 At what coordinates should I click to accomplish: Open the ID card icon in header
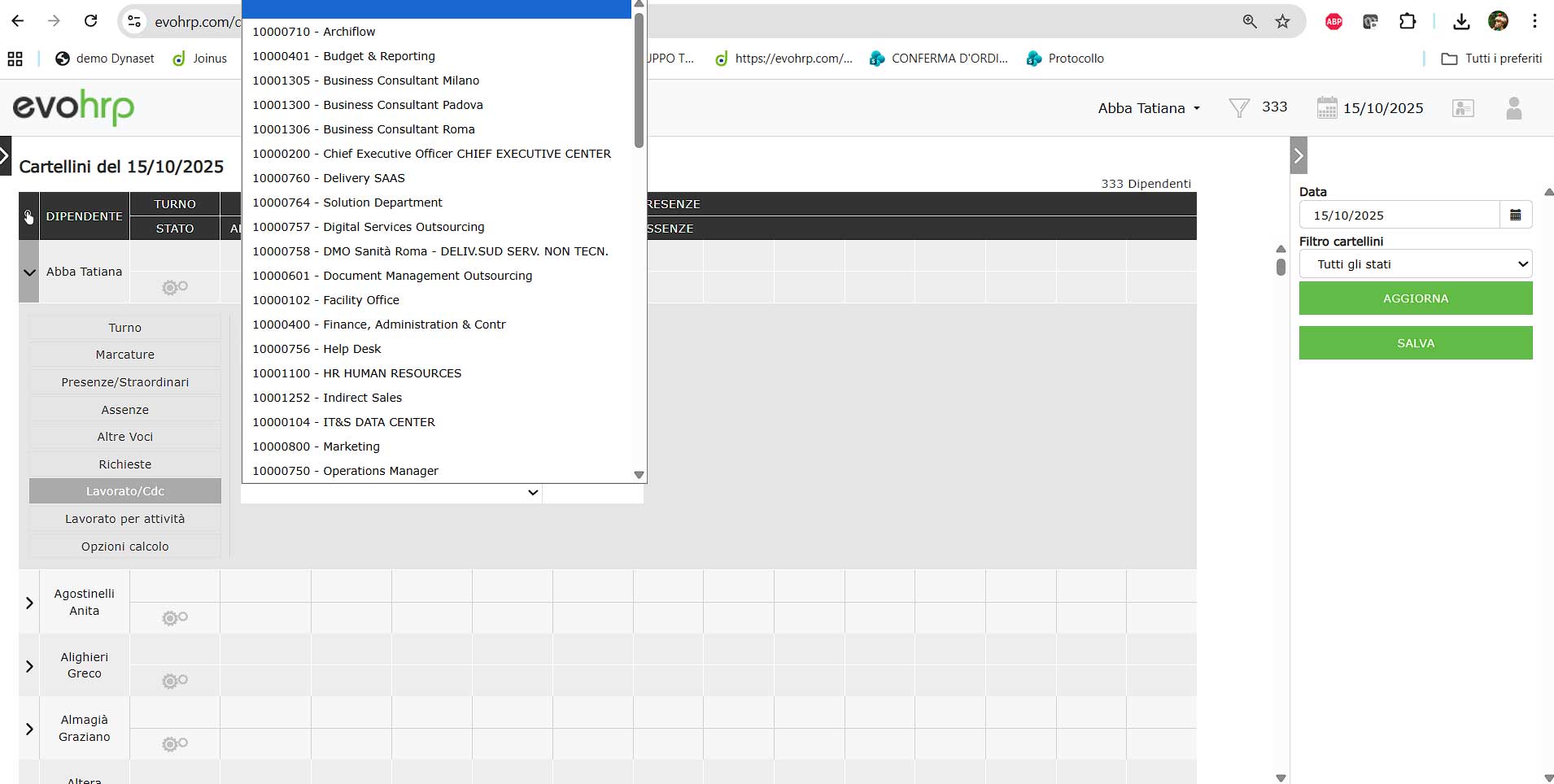point(1463,108)
